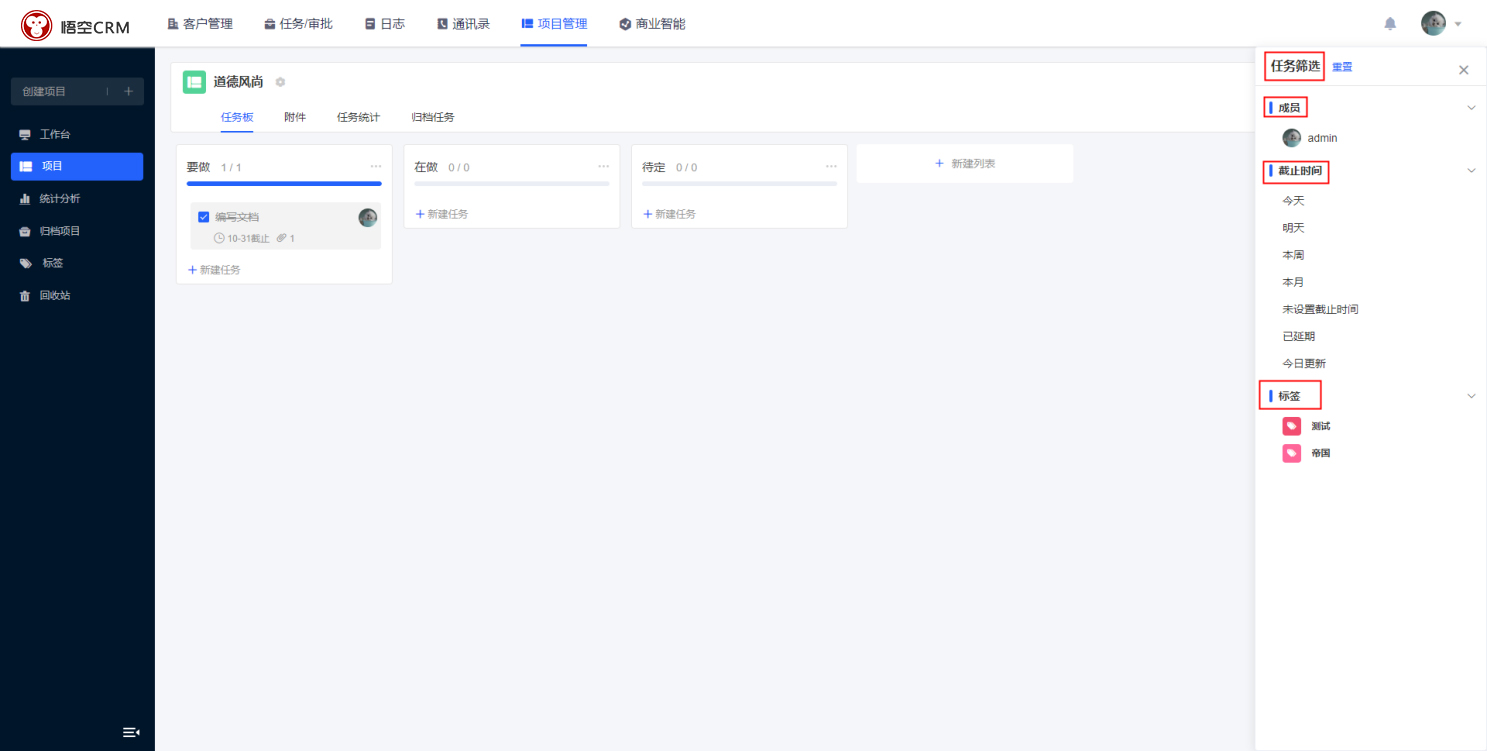This screenshot has height=751, width=1487.
Task: Uncheck the 编写文档 task checkbox
Action: (204, 217)
